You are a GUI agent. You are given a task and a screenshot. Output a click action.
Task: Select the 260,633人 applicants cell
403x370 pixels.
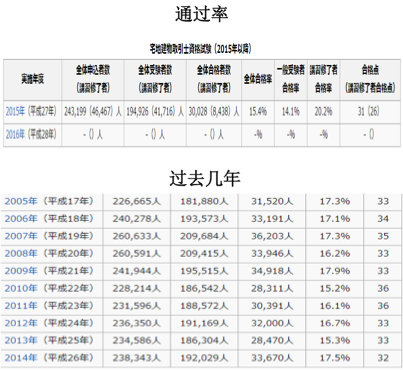pyautogui.click(x=137, y=236)
